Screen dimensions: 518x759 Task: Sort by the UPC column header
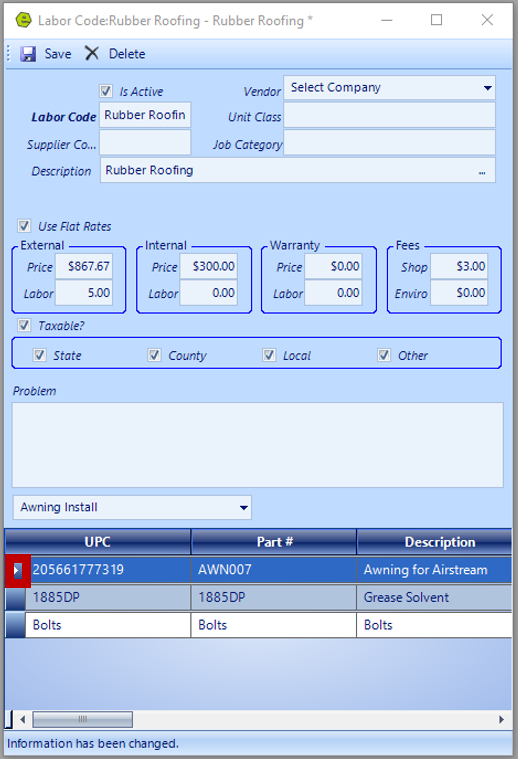click(x=98, y=542)
